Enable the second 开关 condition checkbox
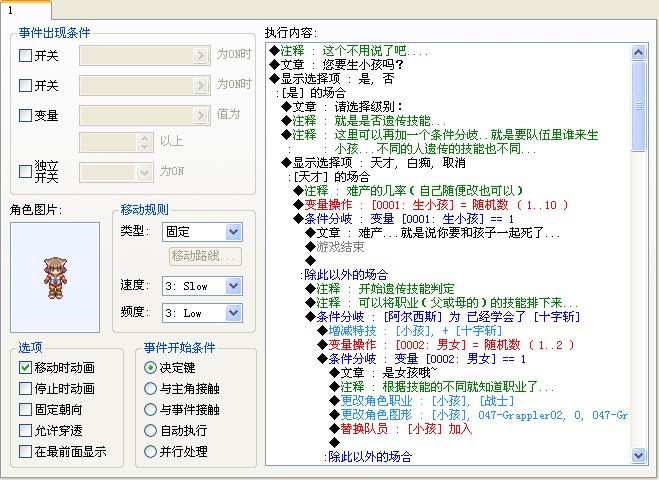Image resolution: width=659 pixels, height=480 pixels. click(x=26, y=85)
